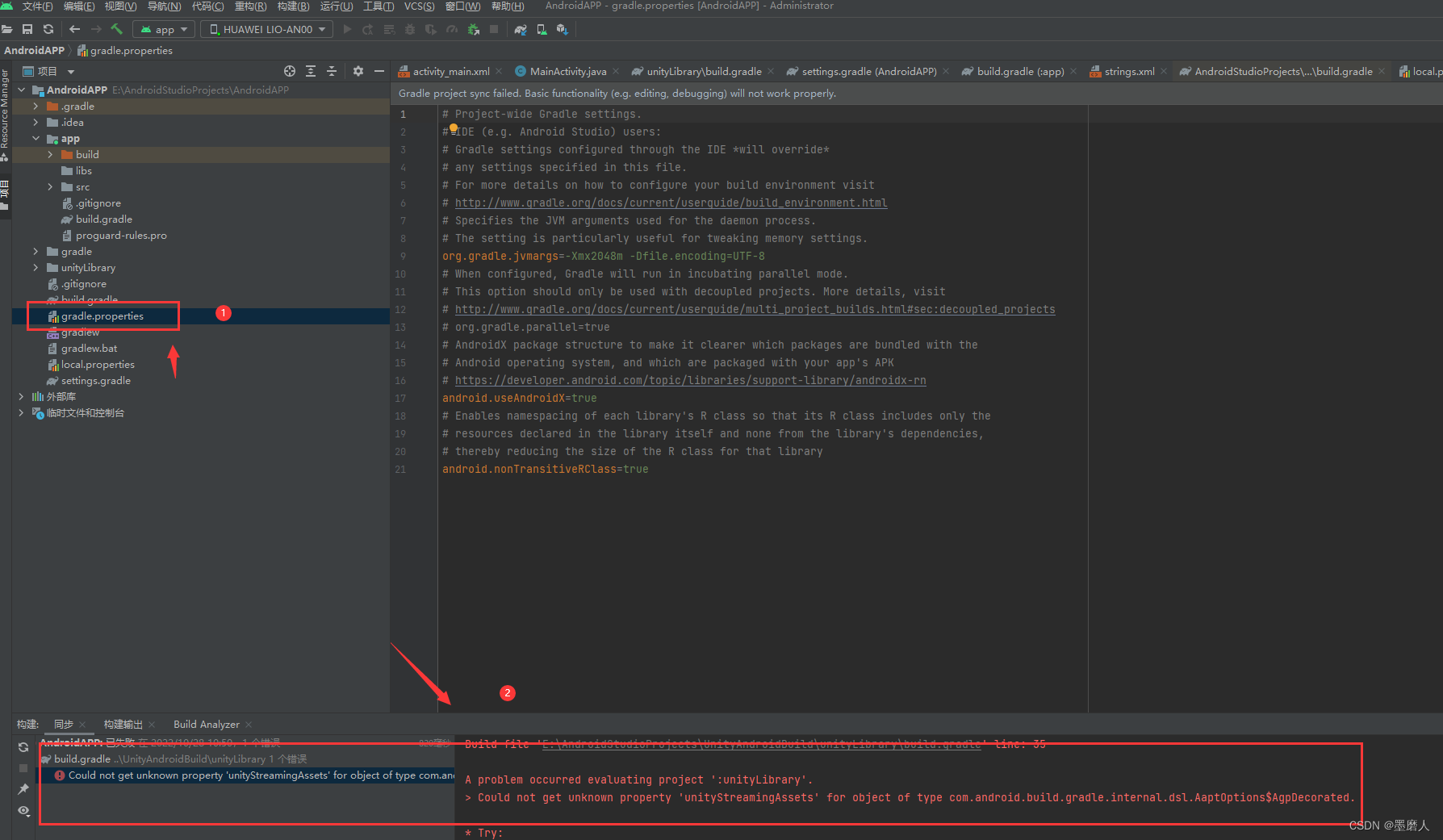Open the SDK Manager toolbar icon

[563, 29]
